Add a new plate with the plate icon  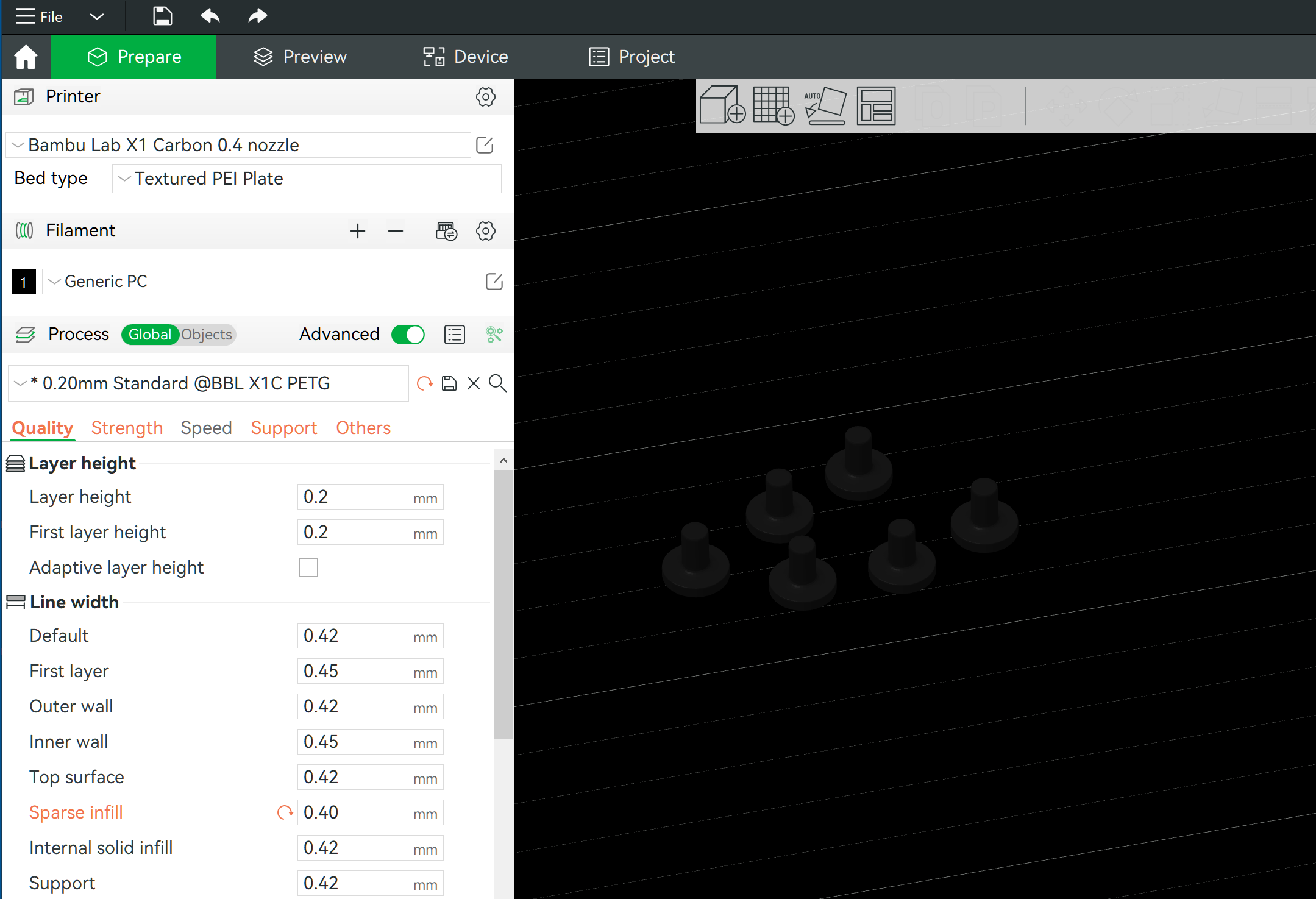(773, 105)
